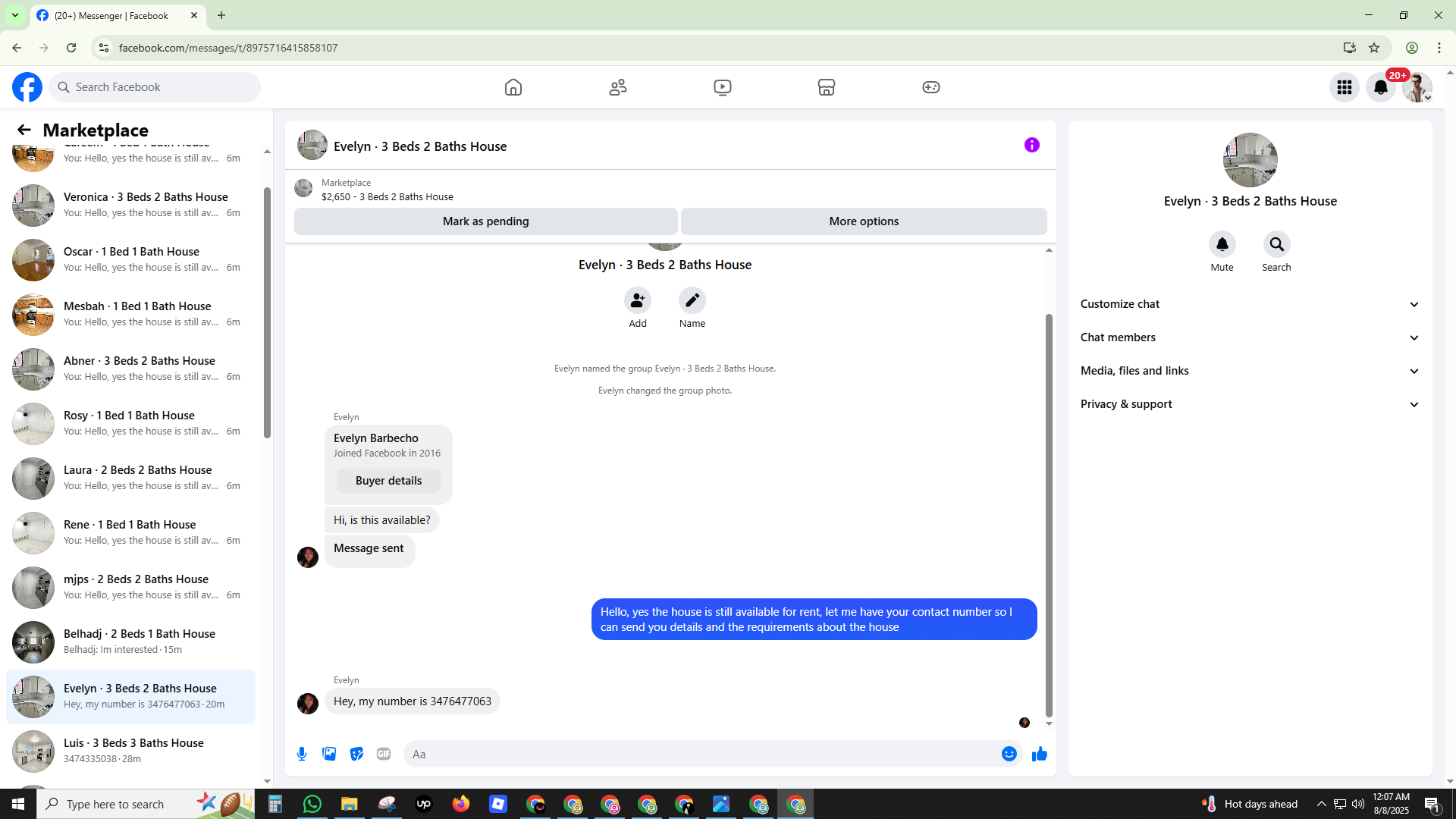Image resolution: width=1456 pixels, height=819 pixels.
Task: Open the Marketplace tab in top navigation
Action: pos(827,87)
